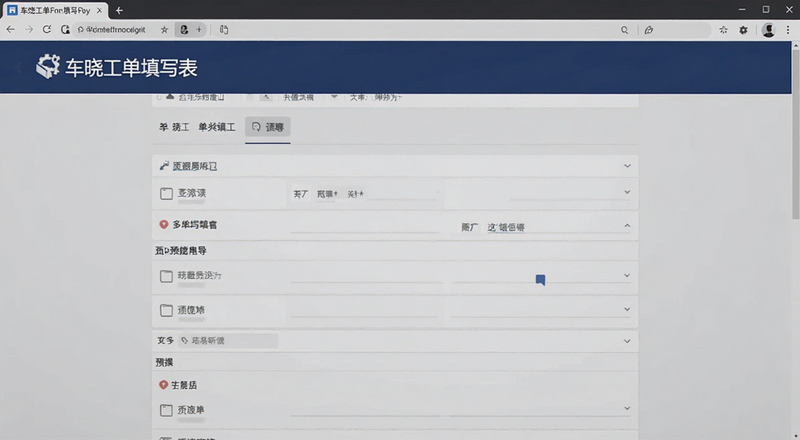Click the wrench icon in the first section header
Image resolution: width=800 pixels, height=440 pixels.
(x=164, y=166)
